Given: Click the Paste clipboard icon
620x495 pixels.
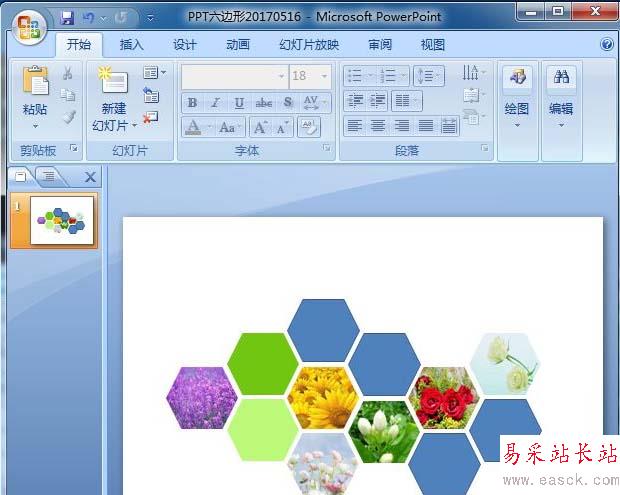Looking at the screenshot, I should (35, 81).
